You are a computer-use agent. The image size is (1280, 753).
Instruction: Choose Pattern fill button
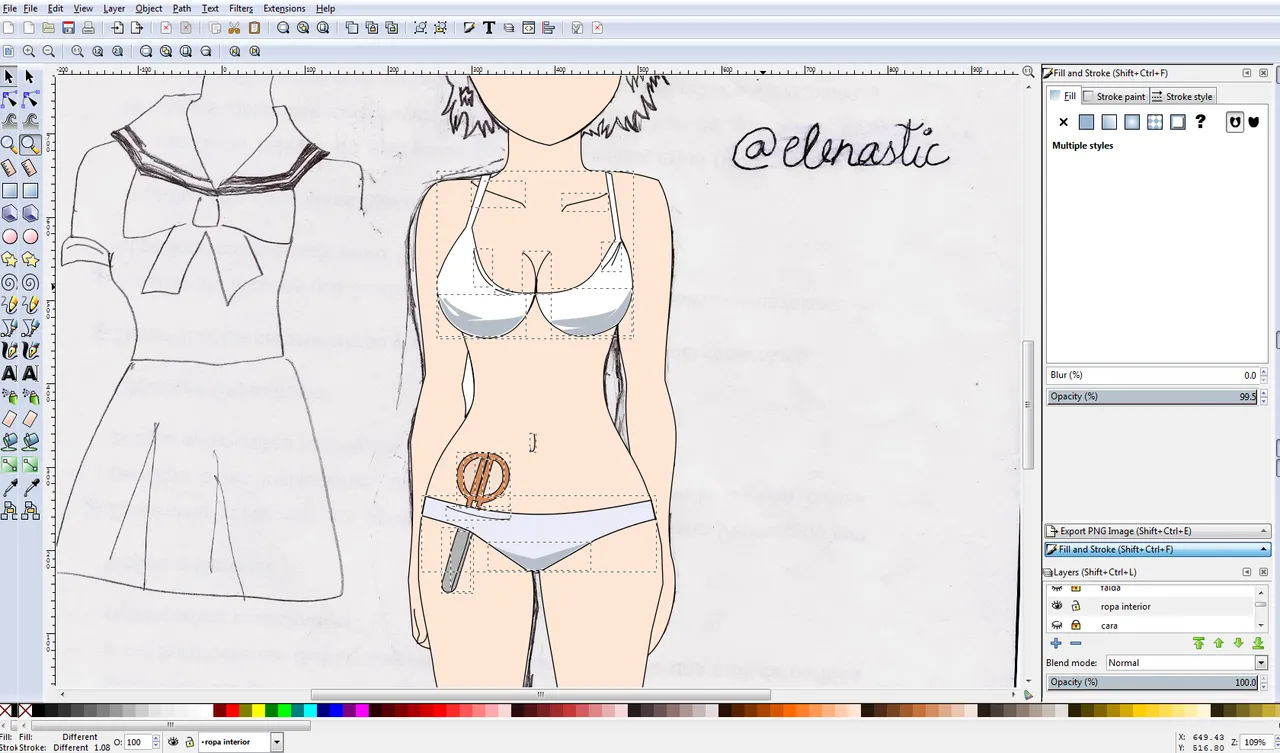[x=1155, y=122]
